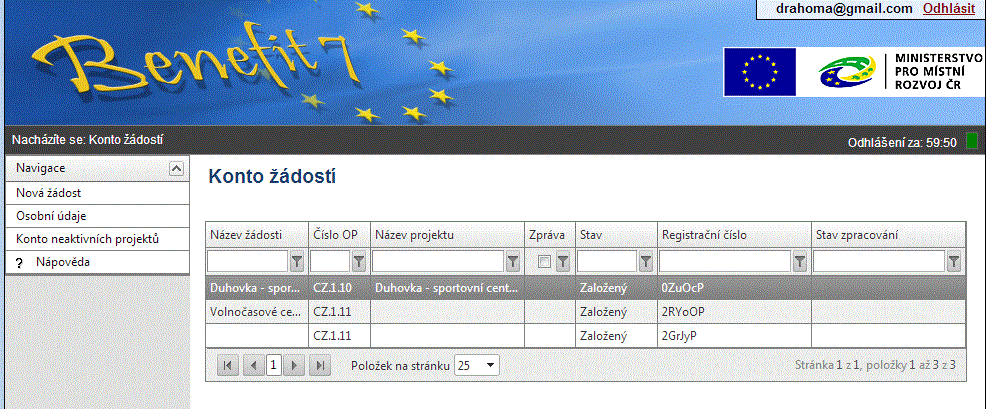
Task: Click the European Union flag logo
Action: coord(759,72)
